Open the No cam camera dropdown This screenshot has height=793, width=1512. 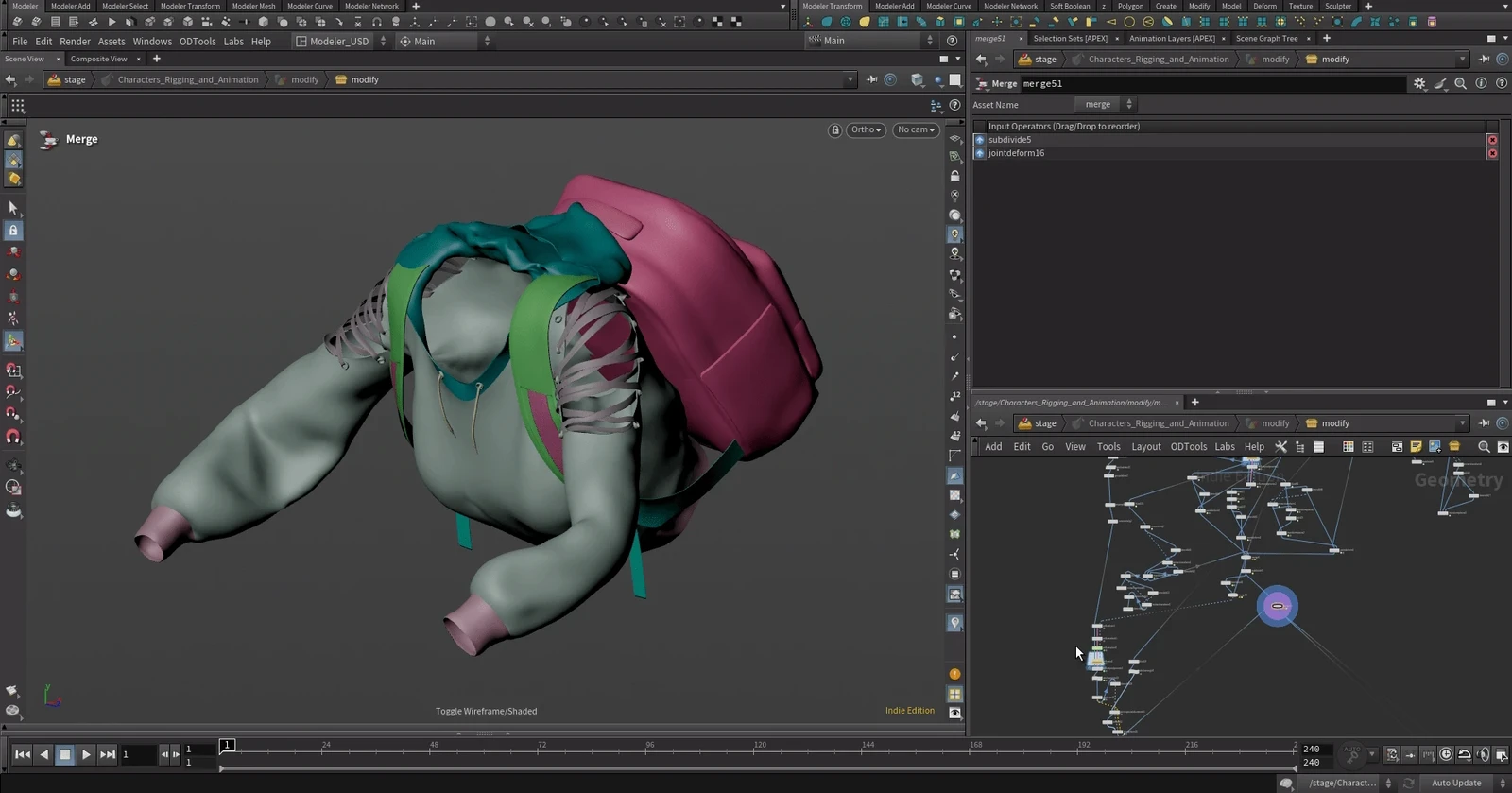(915, 130)
